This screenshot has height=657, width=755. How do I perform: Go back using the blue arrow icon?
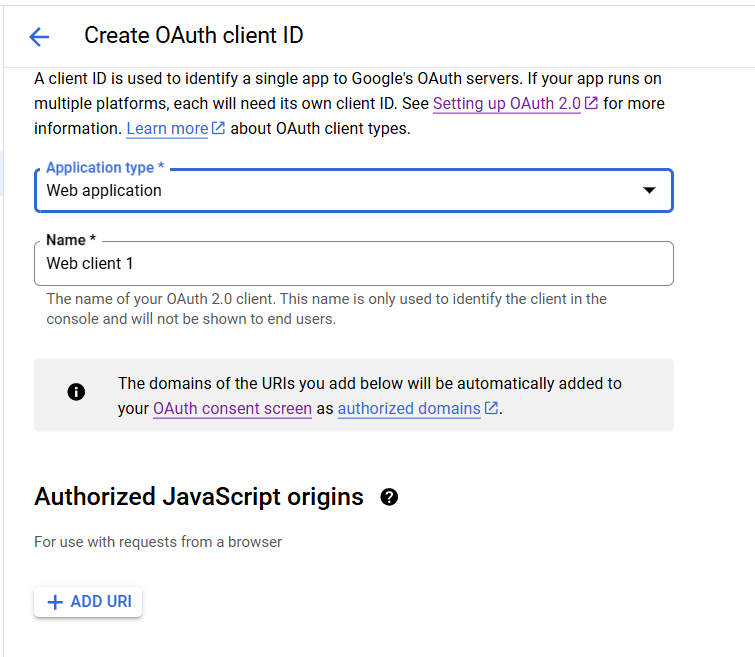coord(39,37)
